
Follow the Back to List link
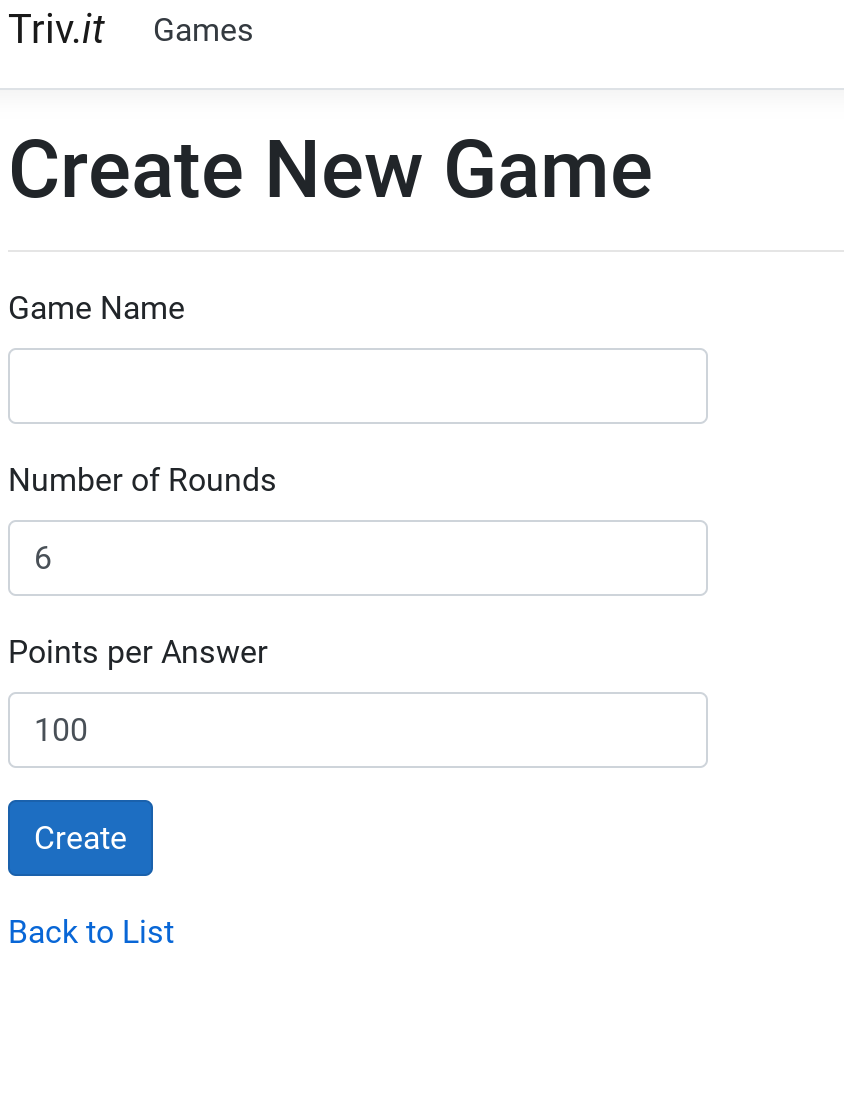click(x=91, y=932)
